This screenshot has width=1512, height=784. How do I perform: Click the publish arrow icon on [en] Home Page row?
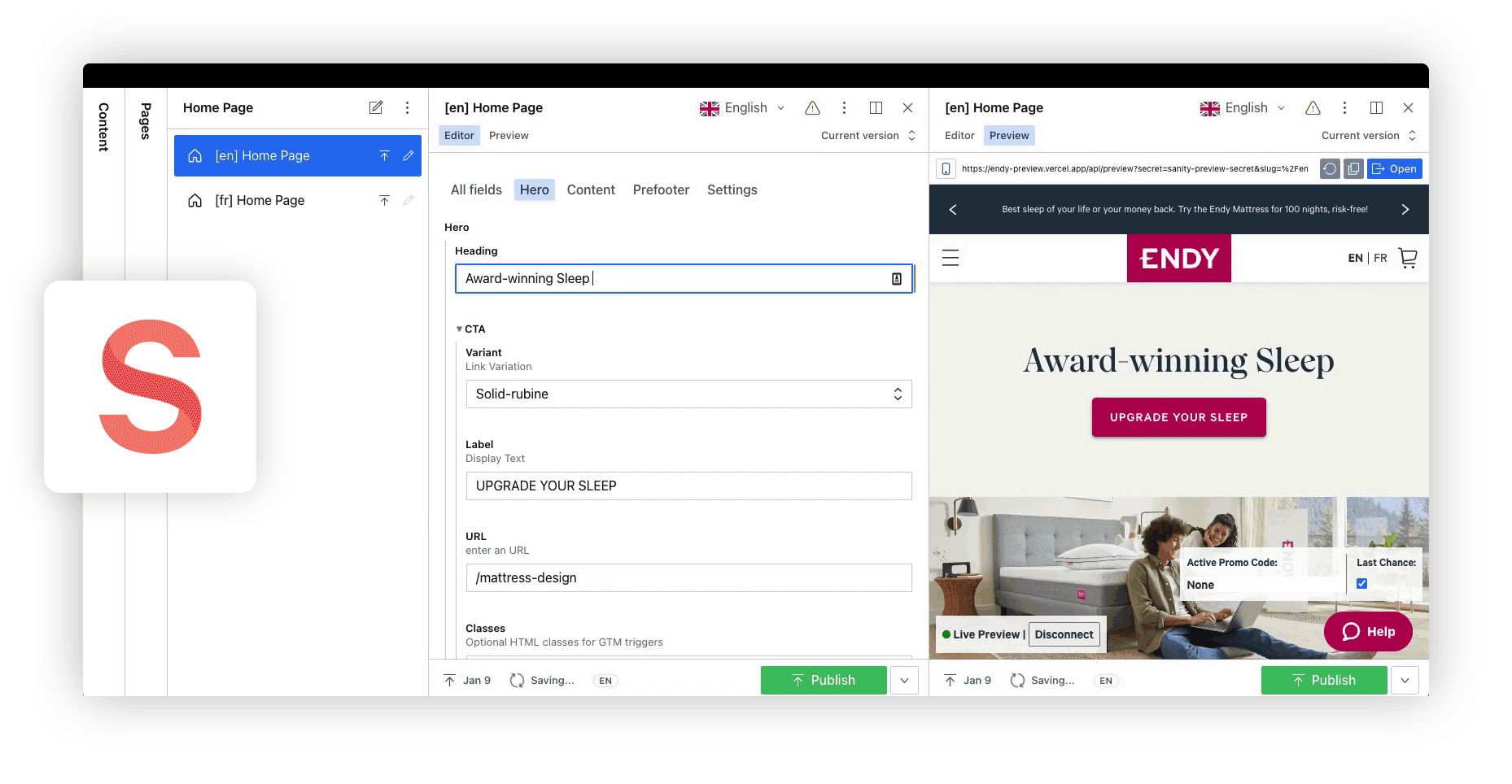384,155
